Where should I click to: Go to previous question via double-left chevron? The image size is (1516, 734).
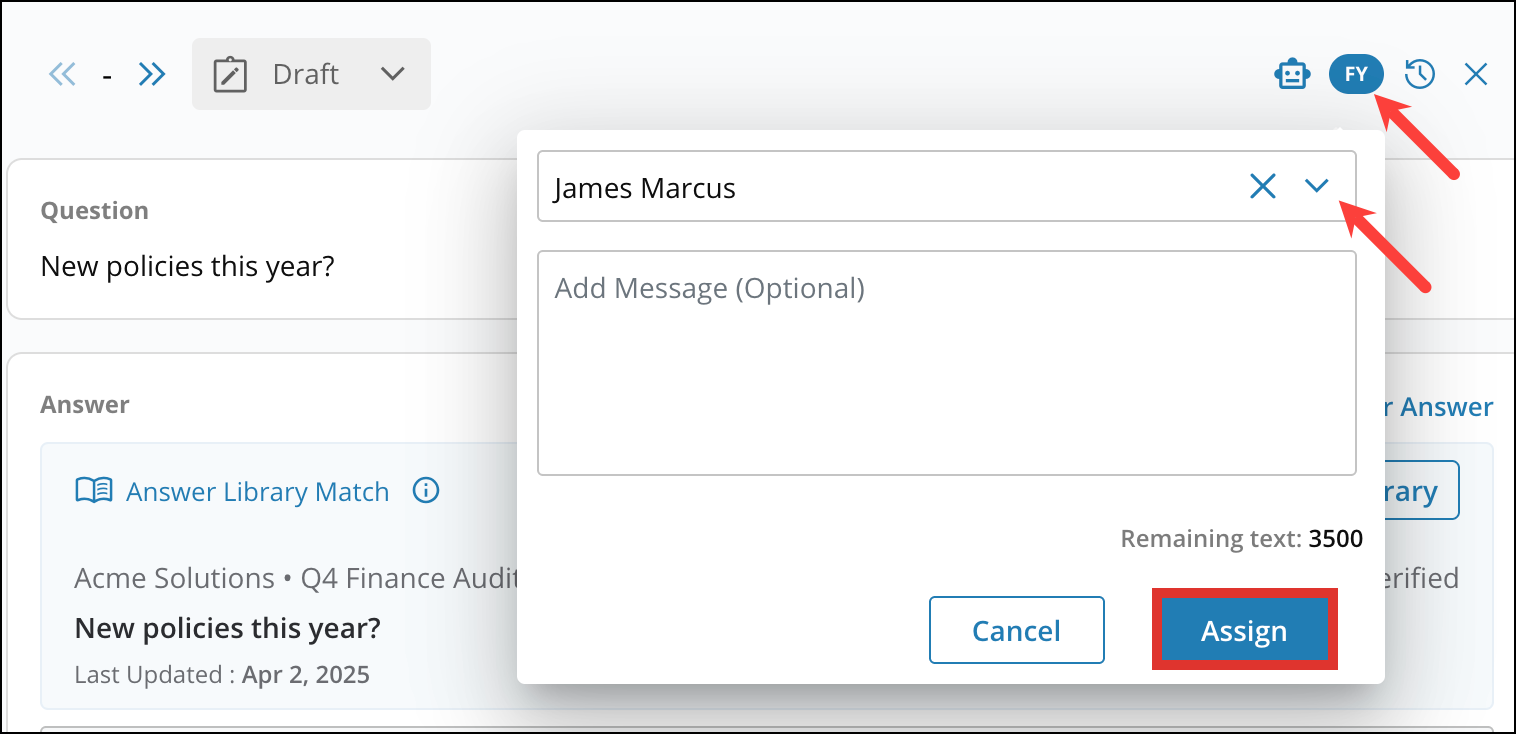pos(61,73)
